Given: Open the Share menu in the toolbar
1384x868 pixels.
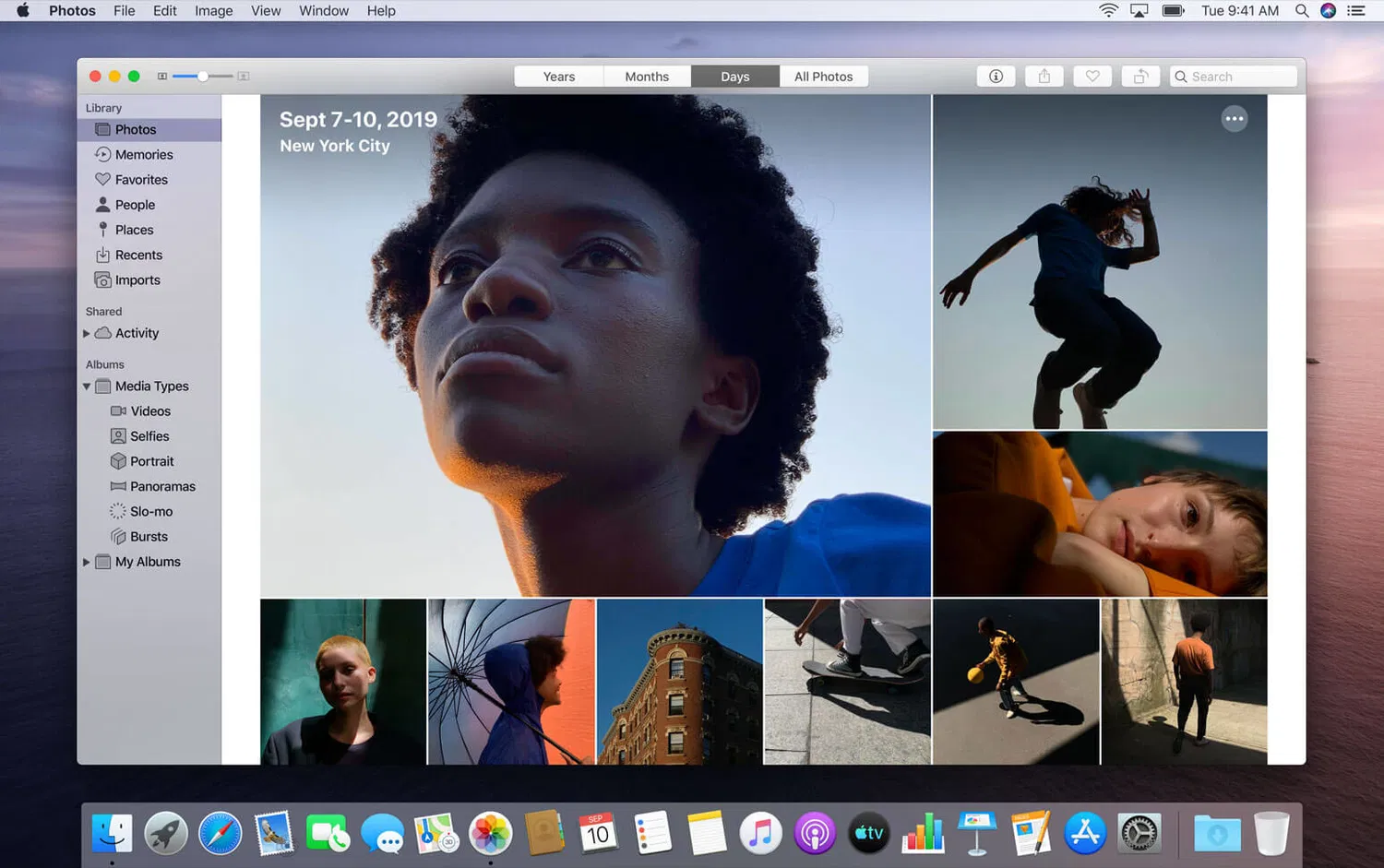Looking at the screenshot, I should (1044, 77).
